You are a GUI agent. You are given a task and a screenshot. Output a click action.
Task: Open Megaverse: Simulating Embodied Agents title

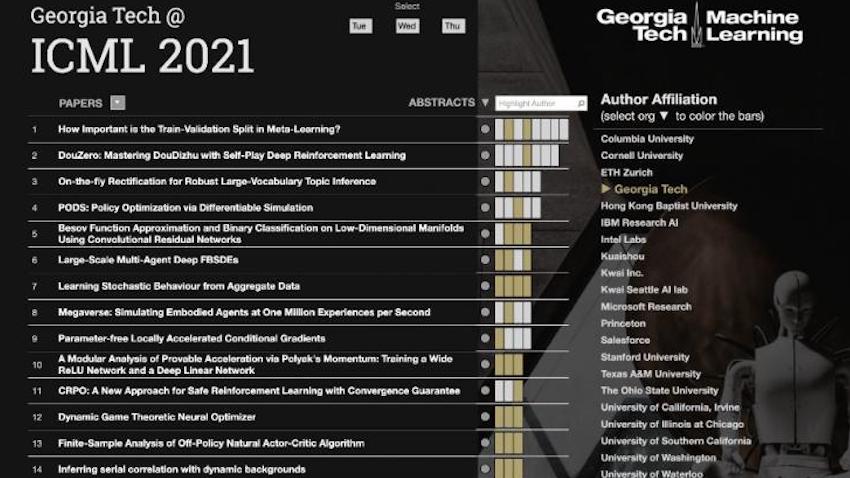pos(244,312)
